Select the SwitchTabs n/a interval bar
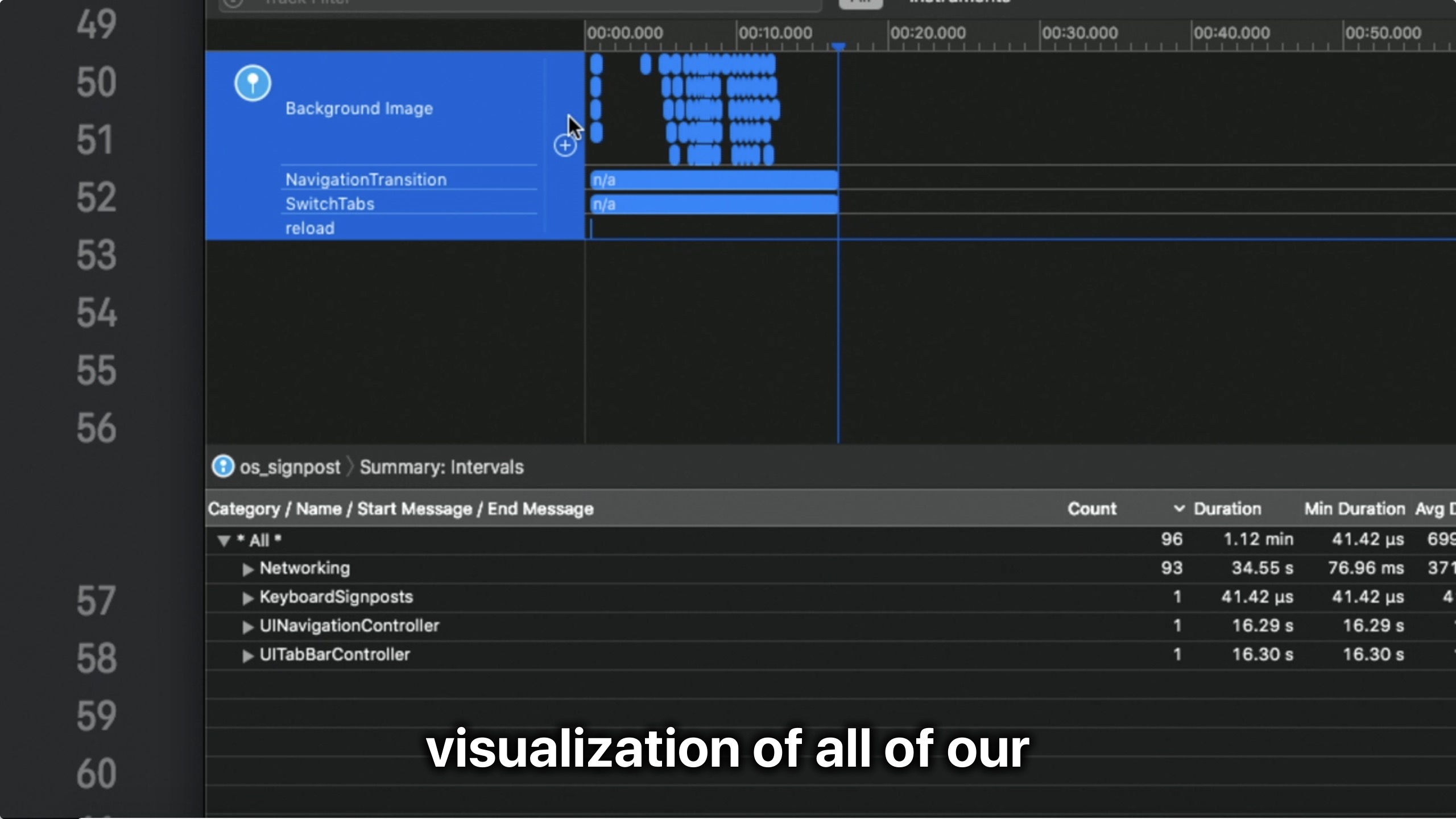The image size is (1456, 819). pos(713,204)
